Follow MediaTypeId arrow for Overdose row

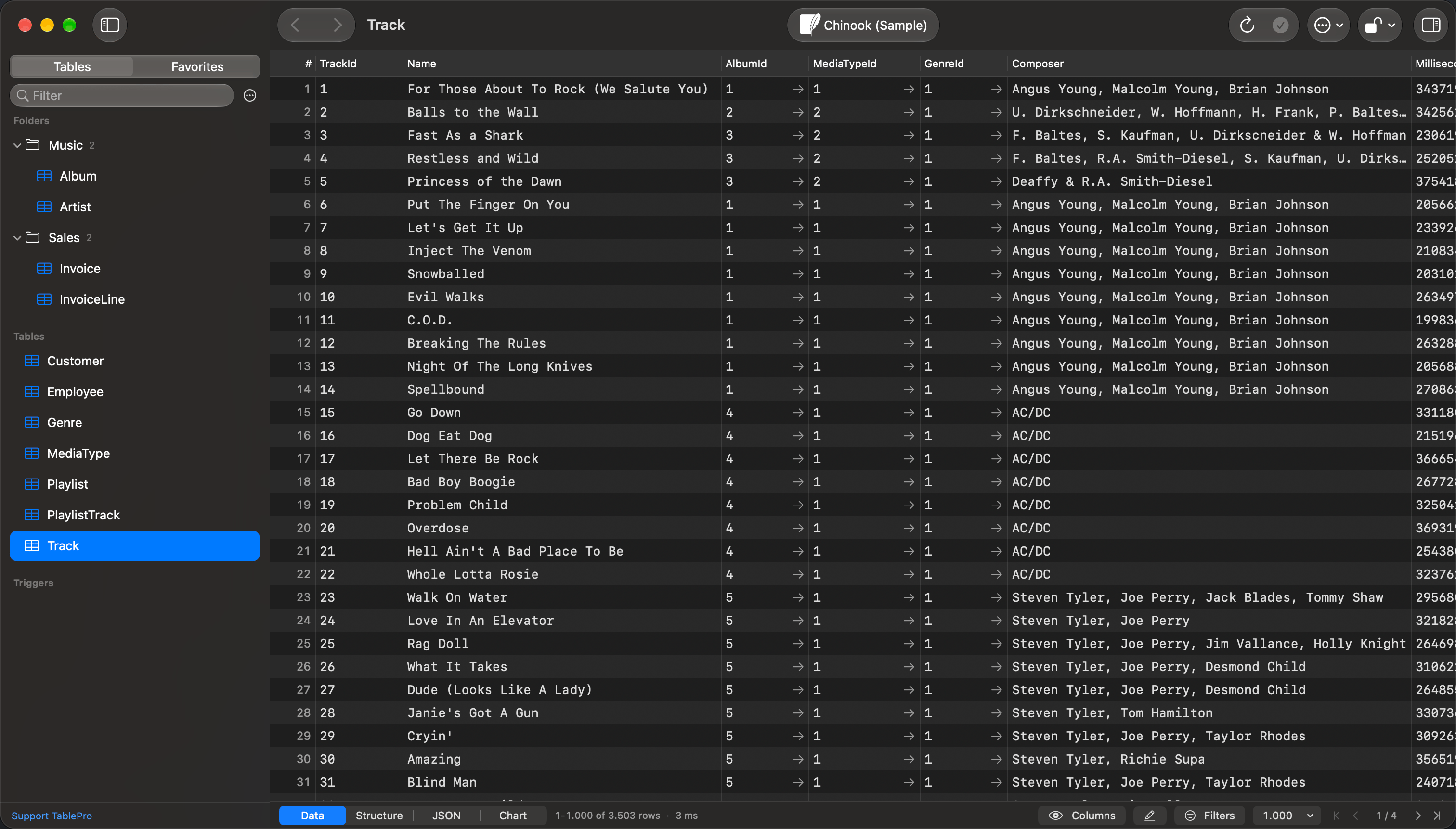click(908, 528)
